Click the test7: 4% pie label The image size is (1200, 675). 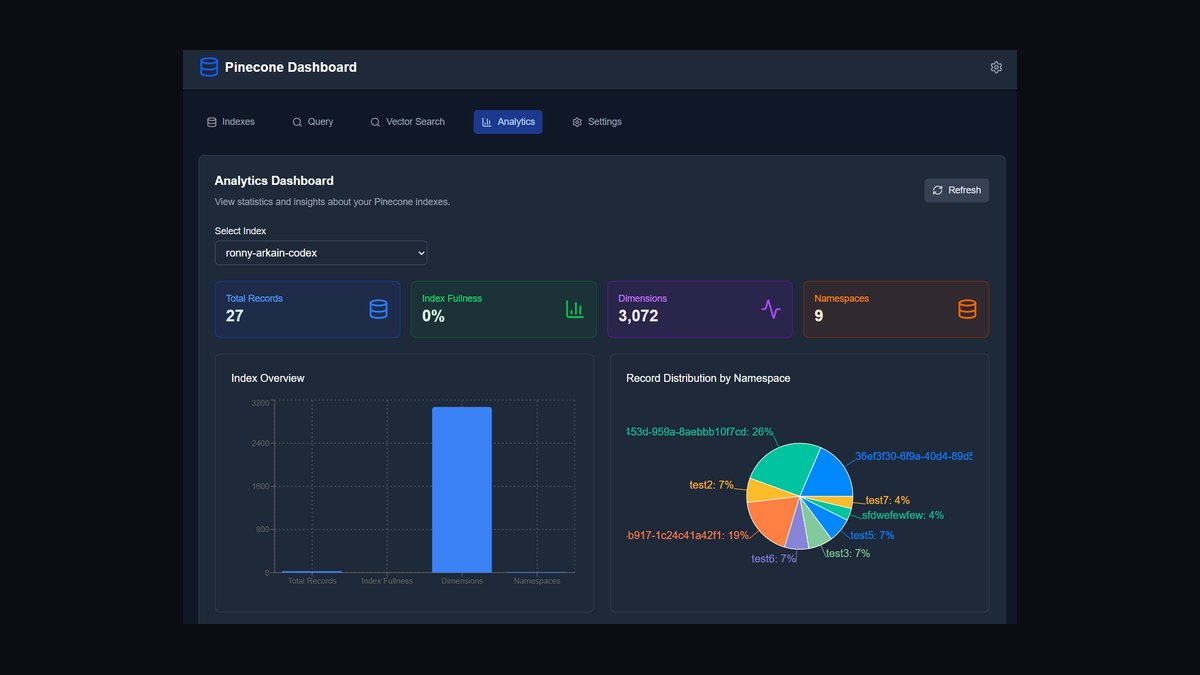[888, 501]
